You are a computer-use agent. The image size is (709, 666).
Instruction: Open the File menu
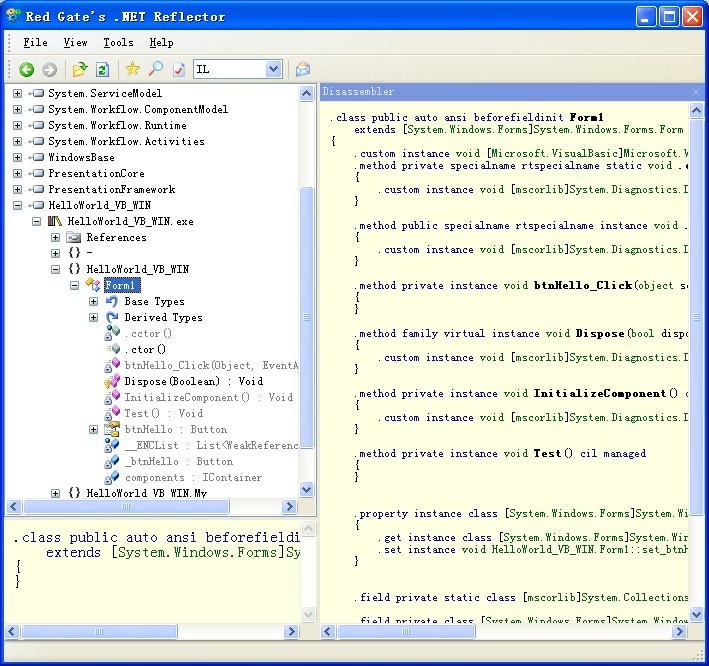click(35, 43)
